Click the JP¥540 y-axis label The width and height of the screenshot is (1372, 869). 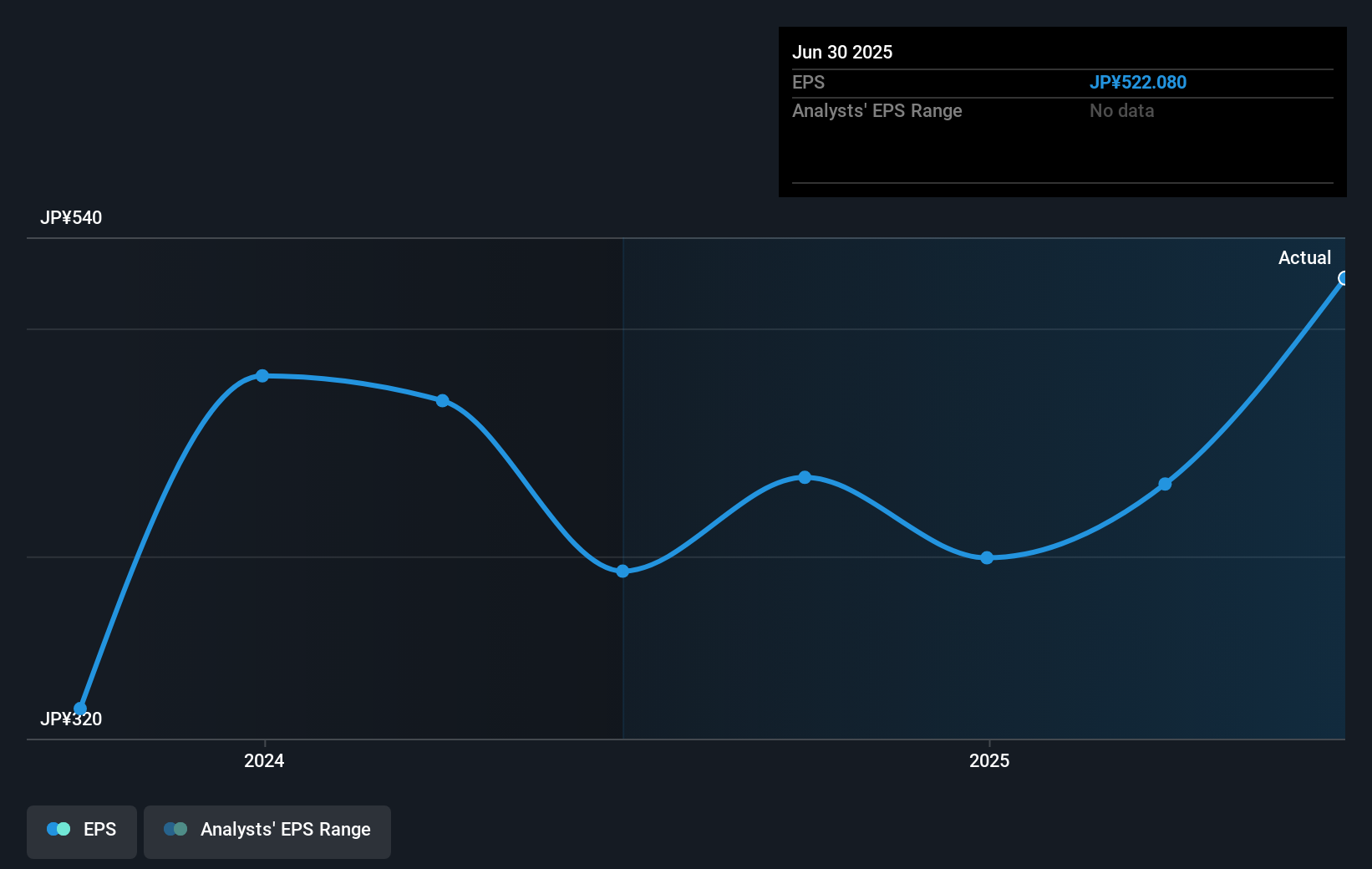[x=71, y=218]
